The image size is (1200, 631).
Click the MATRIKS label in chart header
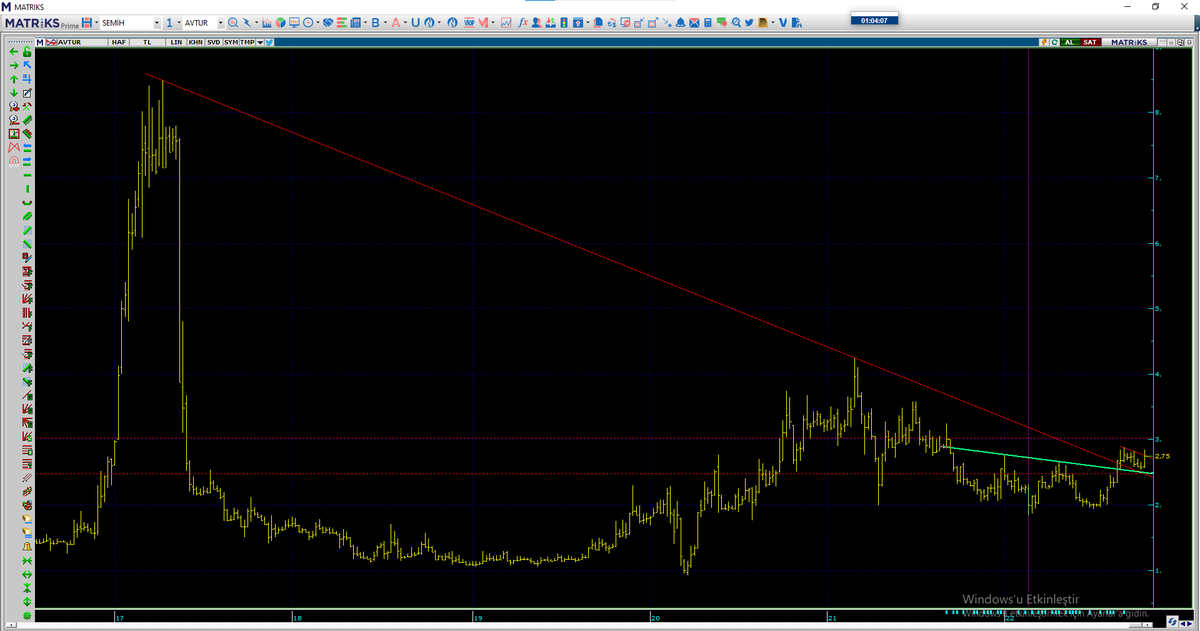coord(1127,42)
